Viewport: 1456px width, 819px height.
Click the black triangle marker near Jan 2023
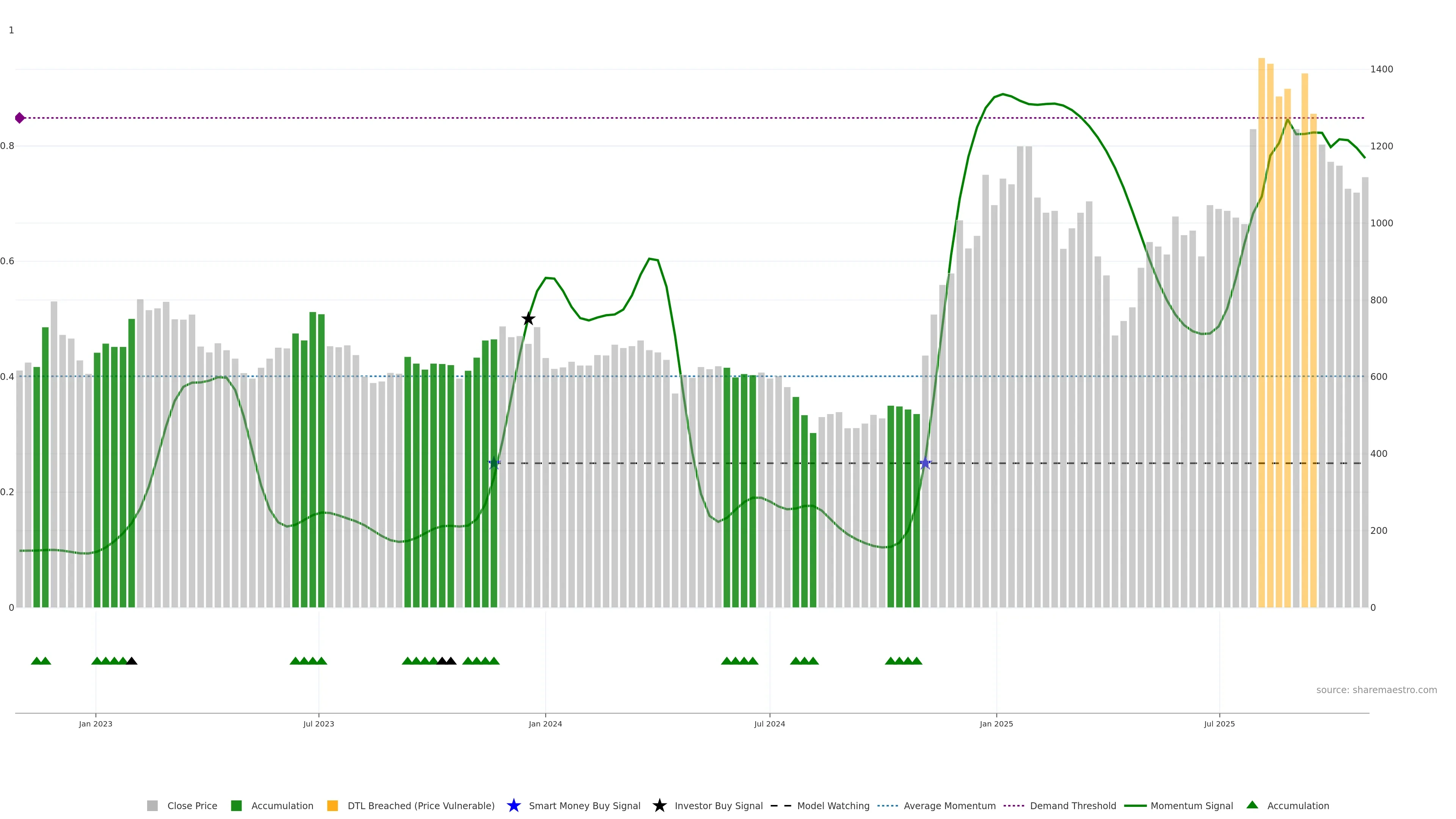(x=131, y=661)
